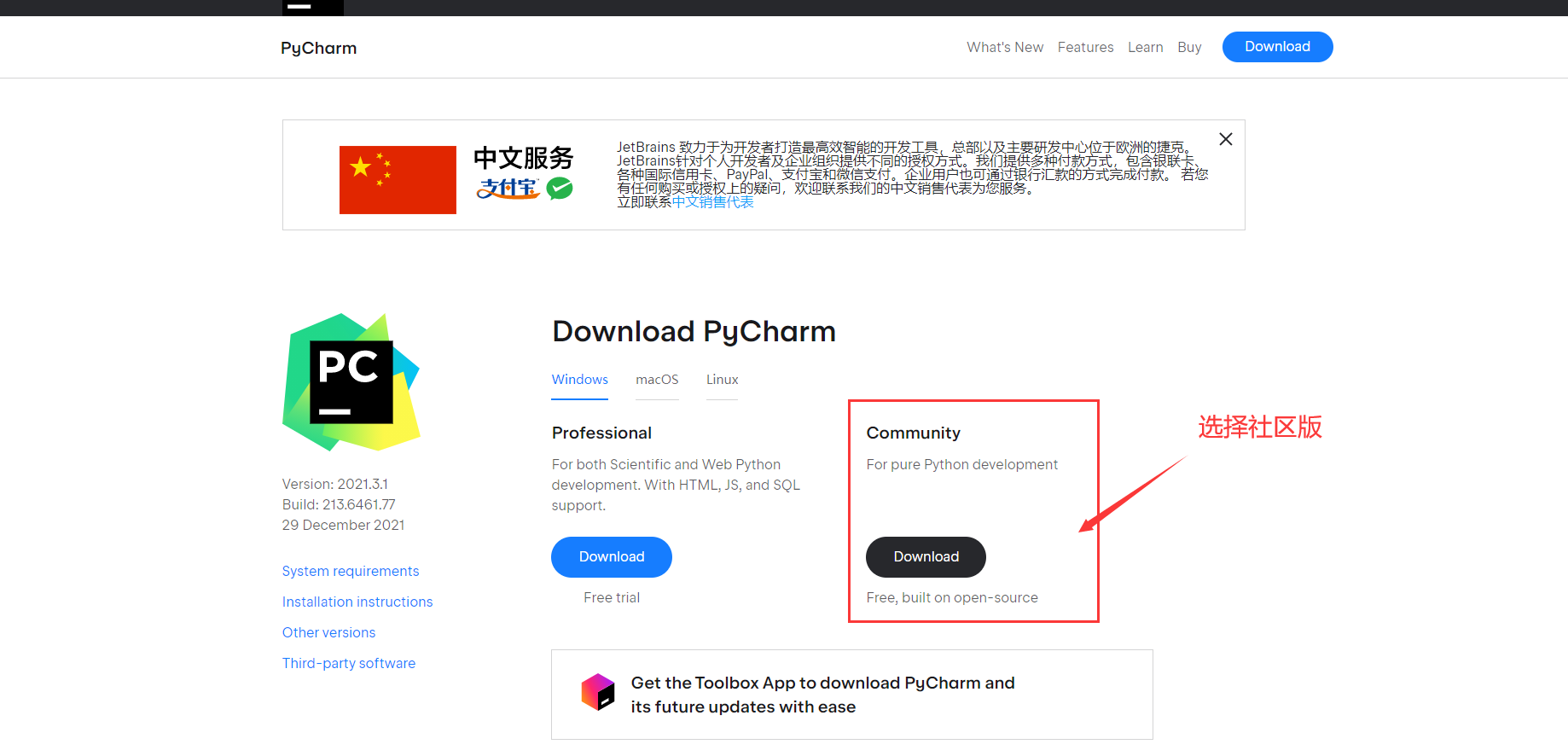Click the '29 December 2021' date text
Image resolution: width=1568 pixels, height=756 pixels.
(343, 525)
